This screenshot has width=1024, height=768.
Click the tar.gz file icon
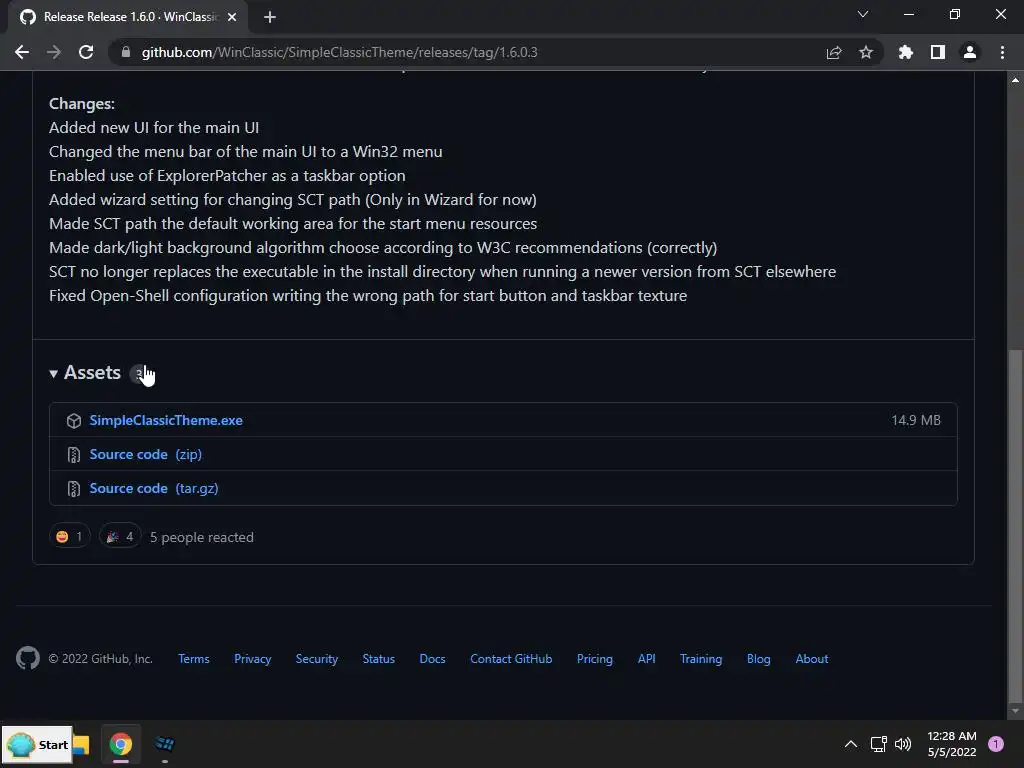click(74, 488)
